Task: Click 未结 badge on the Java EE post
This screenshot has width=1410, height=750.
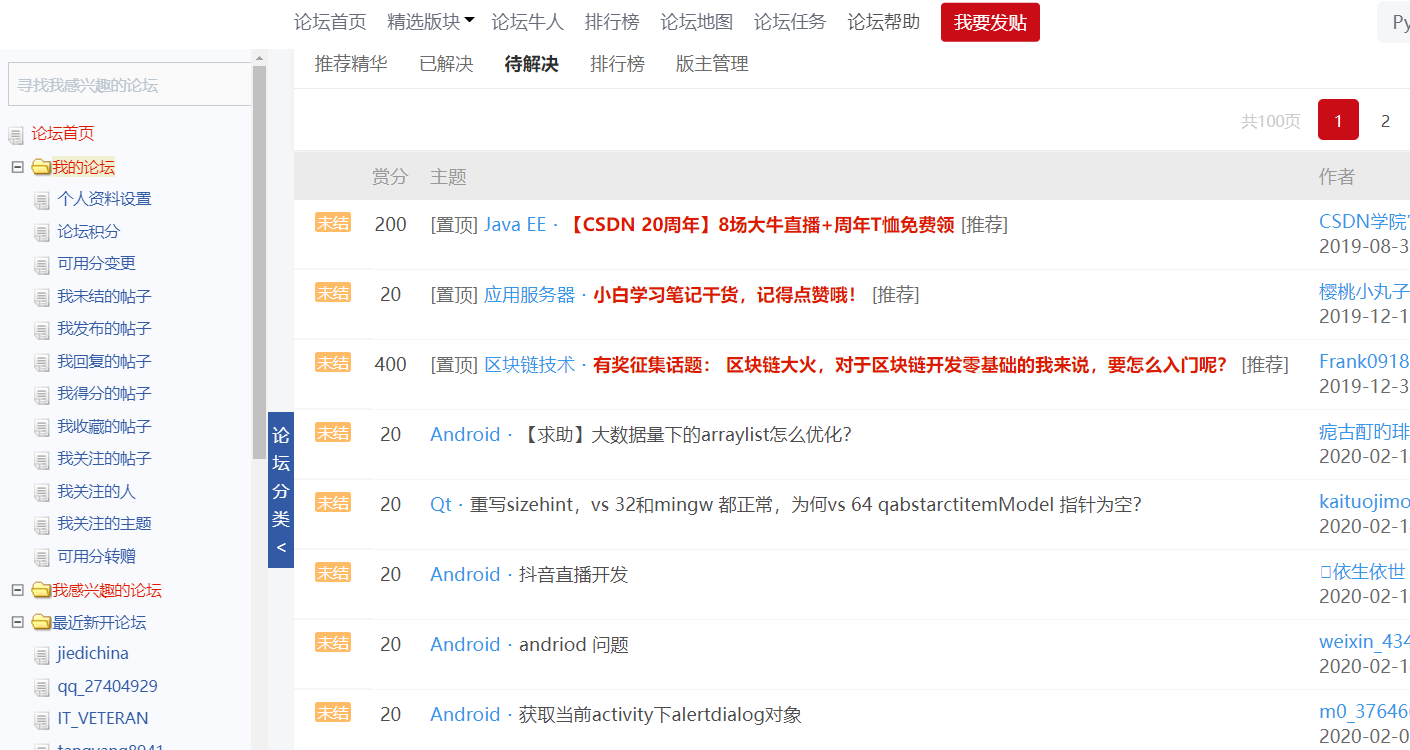Action: [333, 222]
